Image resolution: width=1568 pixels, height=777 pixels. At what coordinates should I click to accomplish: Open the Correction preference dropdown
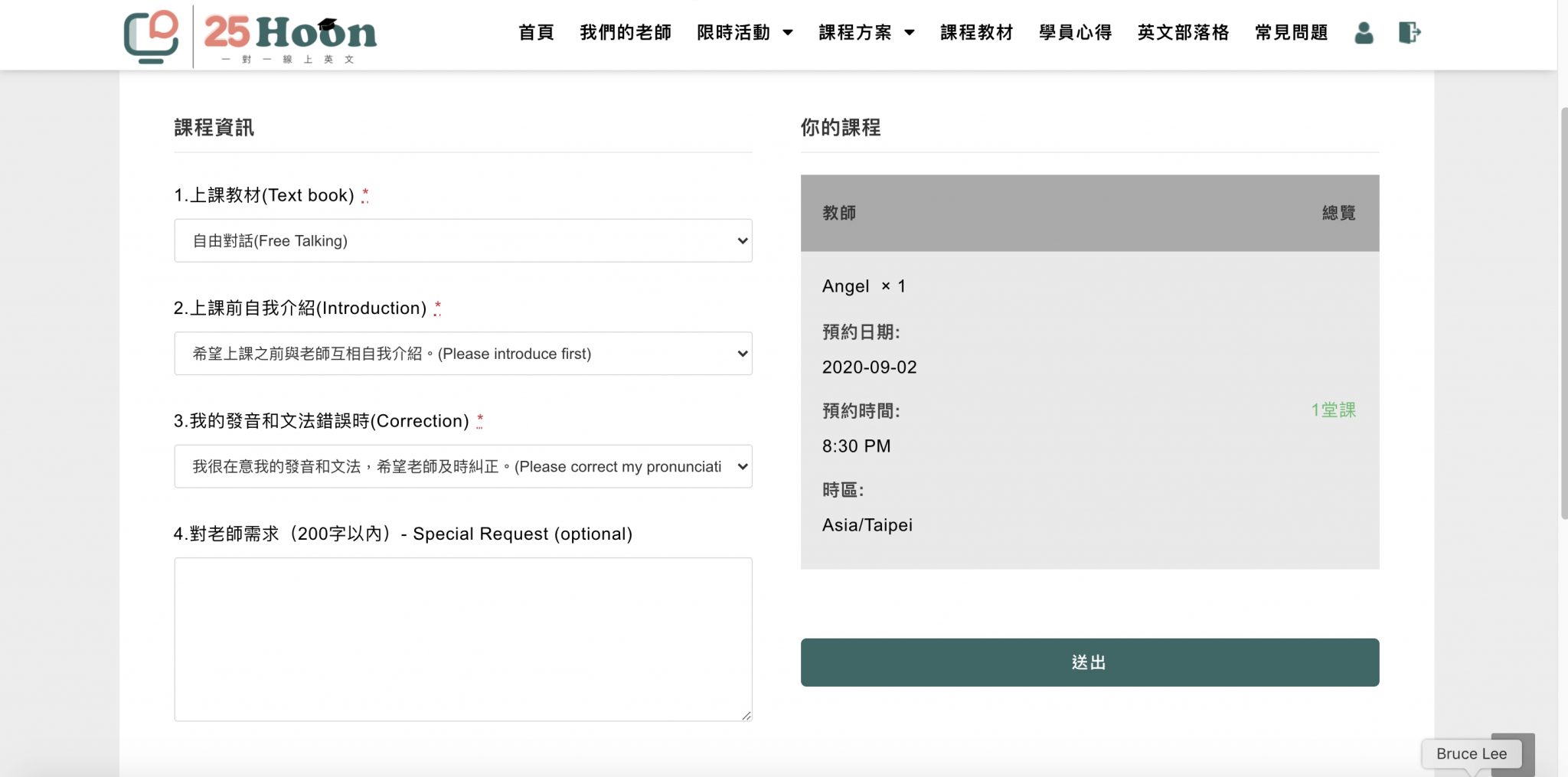tap(463, 466)
